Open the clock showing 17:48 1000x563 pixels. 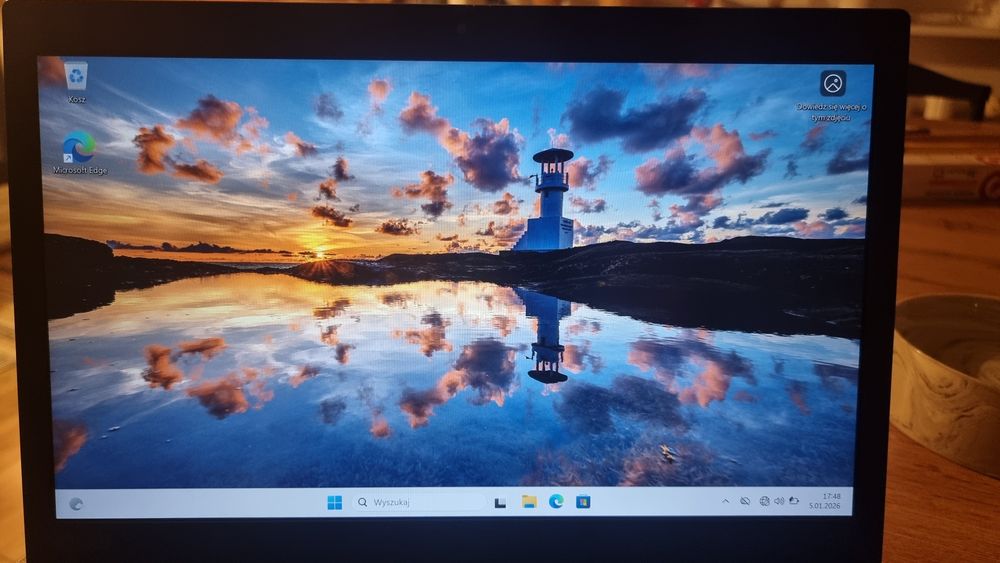pyautogui.click(x=832, y=496)
